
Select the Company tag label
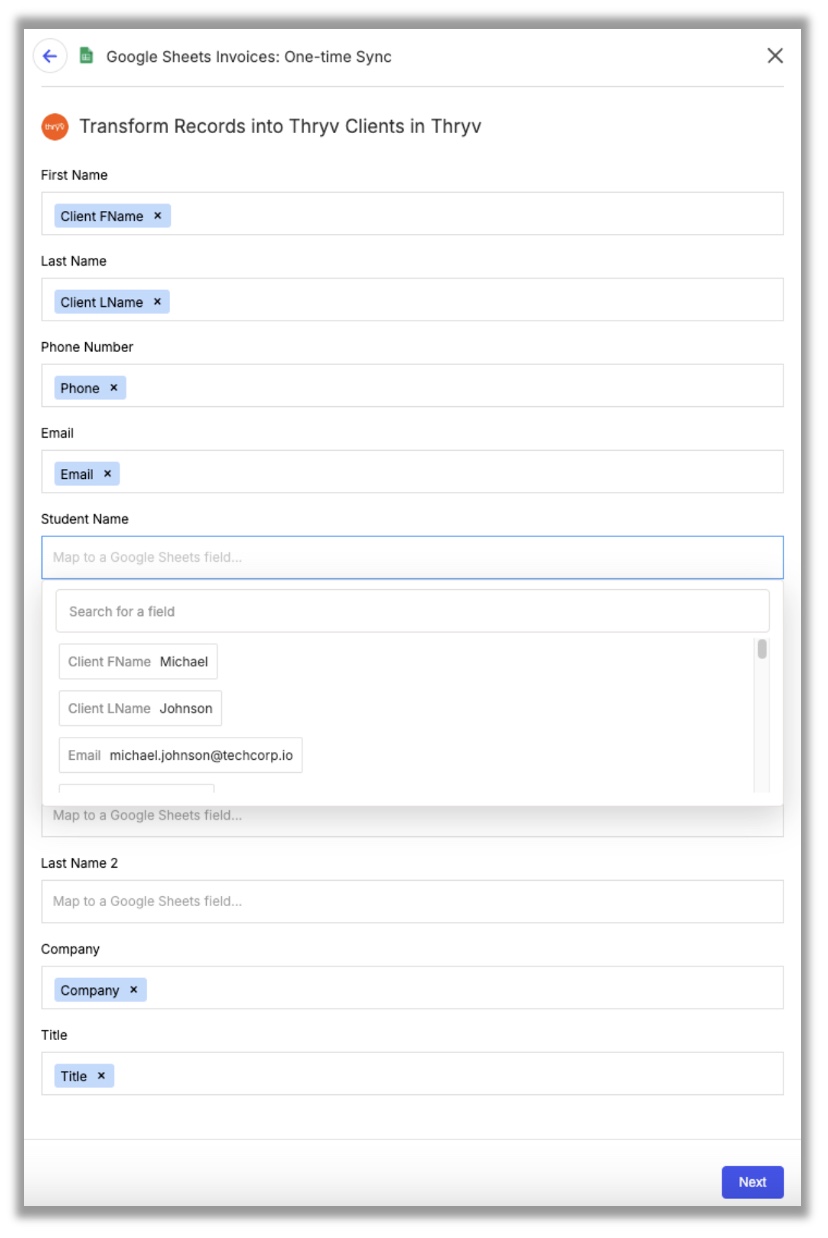click(90, 990)
